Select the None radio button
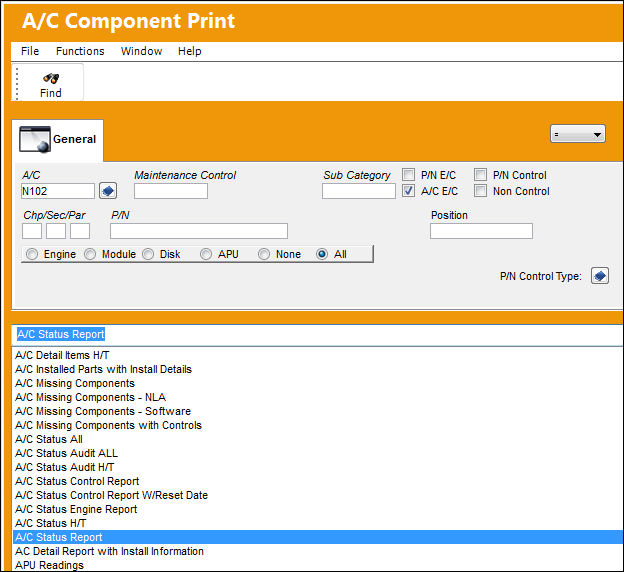Screen dimensions: 624x572 tap(264, 254)
